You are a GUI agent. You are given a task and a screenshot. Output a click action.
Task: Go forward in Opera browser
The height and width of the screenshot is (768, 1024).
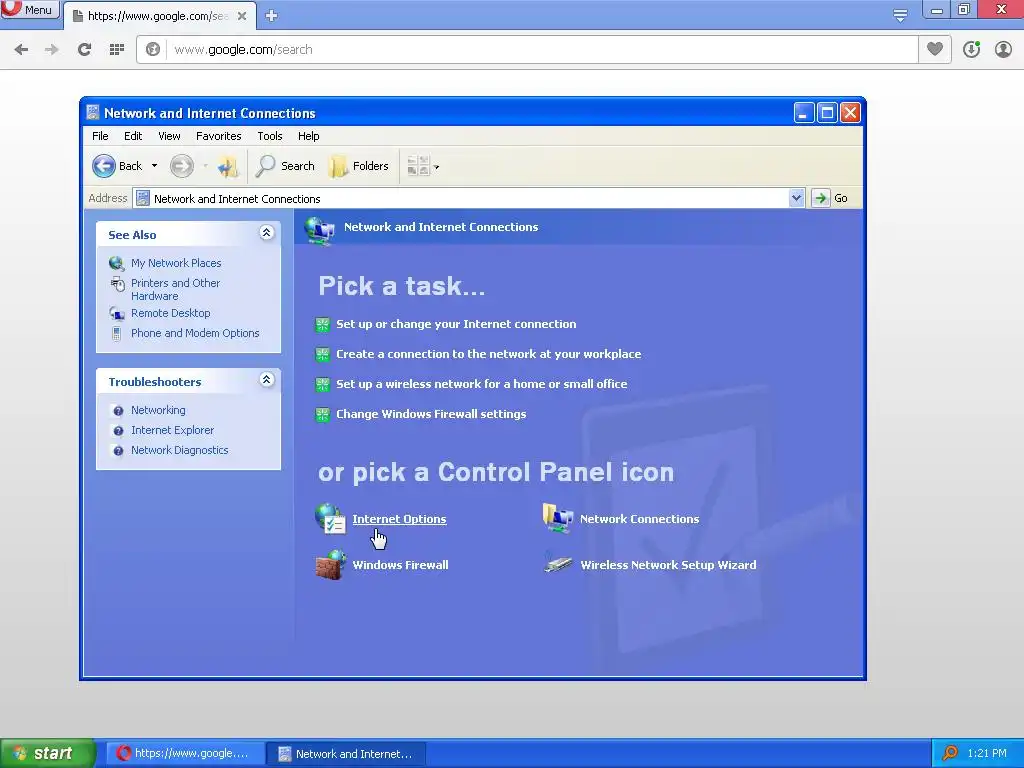pyautogui.click(x=52, y=49)
